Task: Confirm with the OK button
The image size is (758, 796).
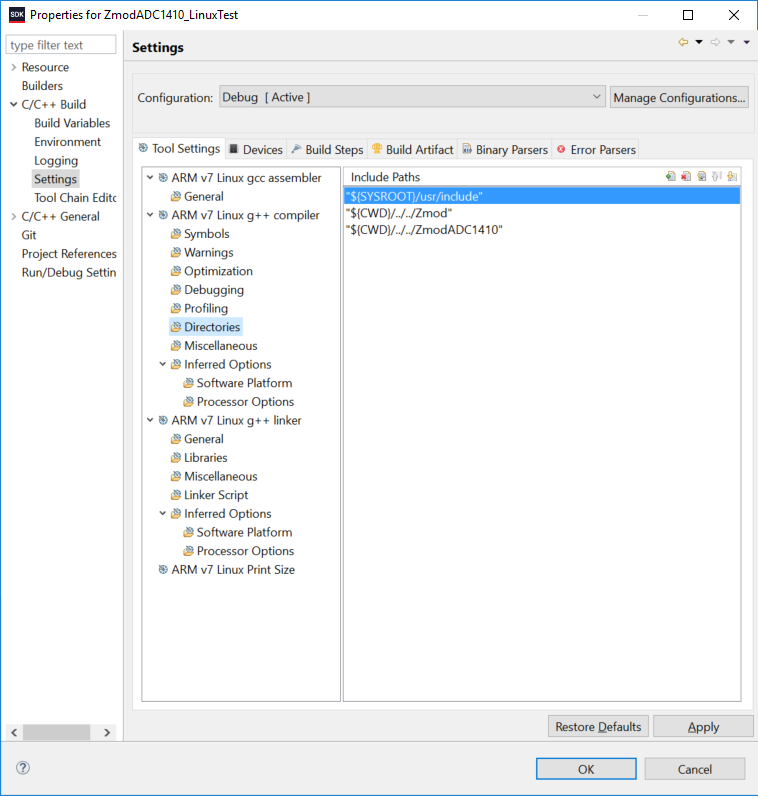Action: pos(586,769)
